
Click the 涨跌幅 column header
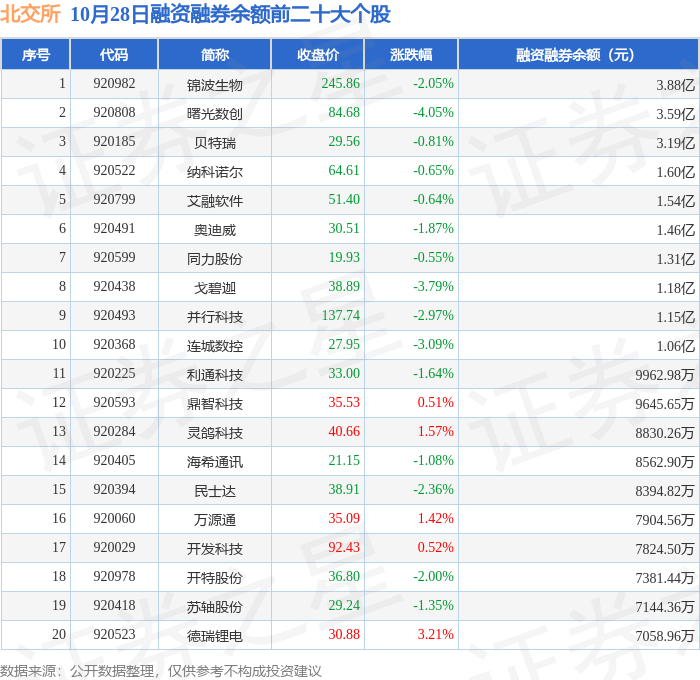coord(411,55)
